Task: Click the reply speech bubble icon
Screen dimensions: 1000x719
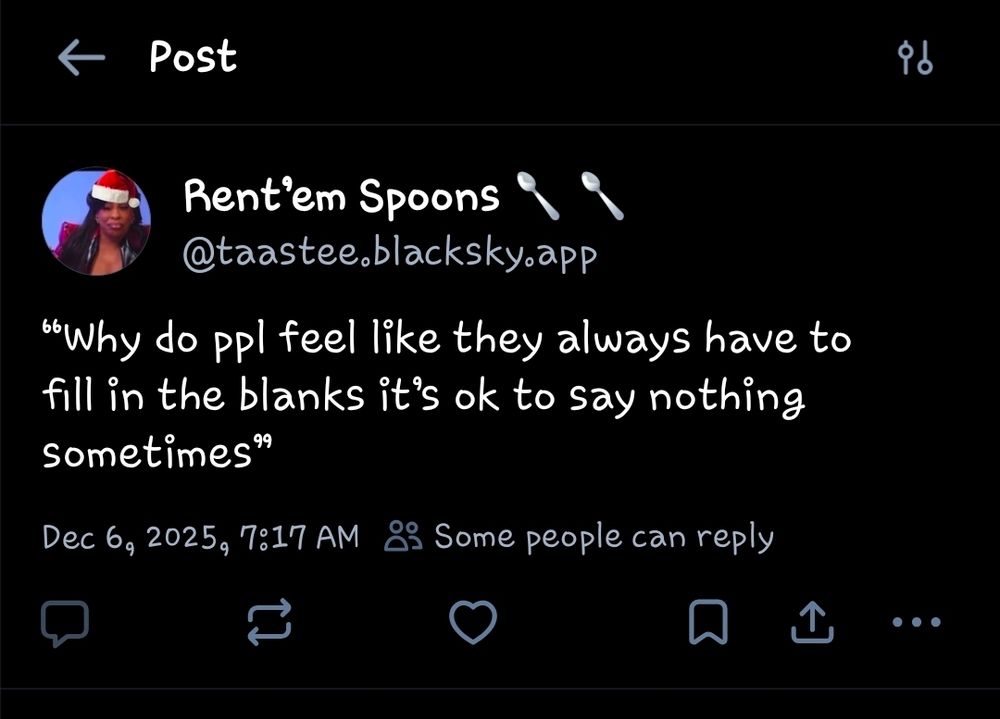Action: pyautogui.click(x=65, y=623)
